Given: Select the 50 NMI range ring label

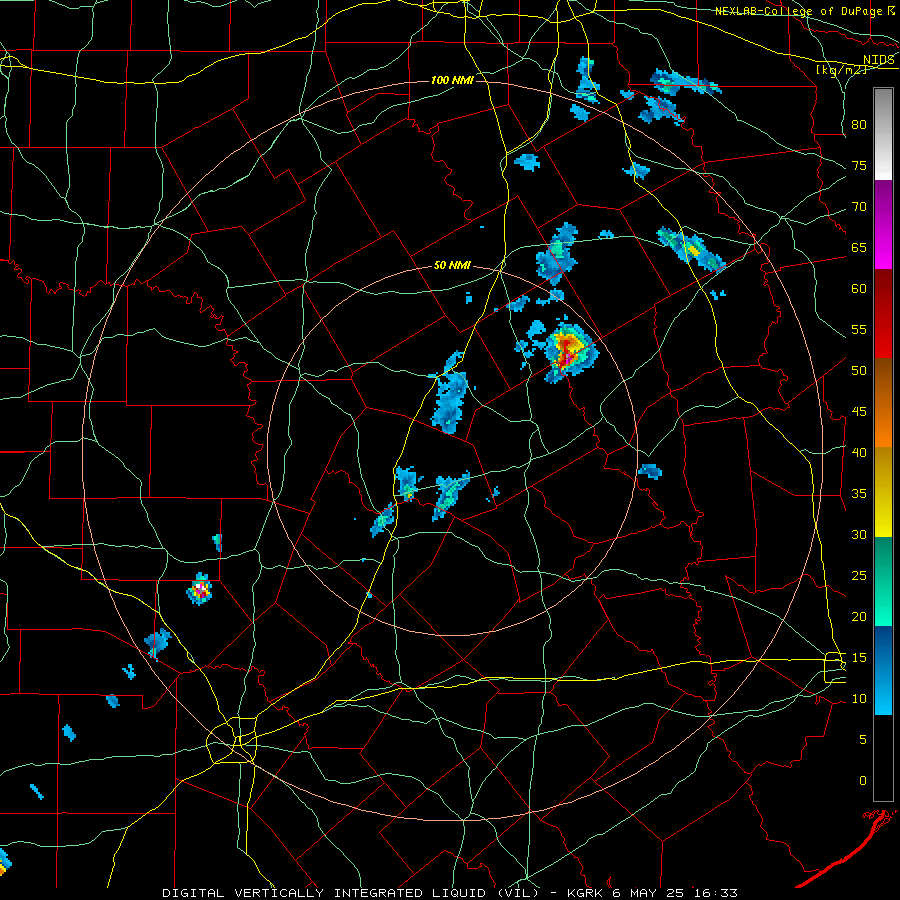Looking at the screenshot, I should [x=452, y=265].
